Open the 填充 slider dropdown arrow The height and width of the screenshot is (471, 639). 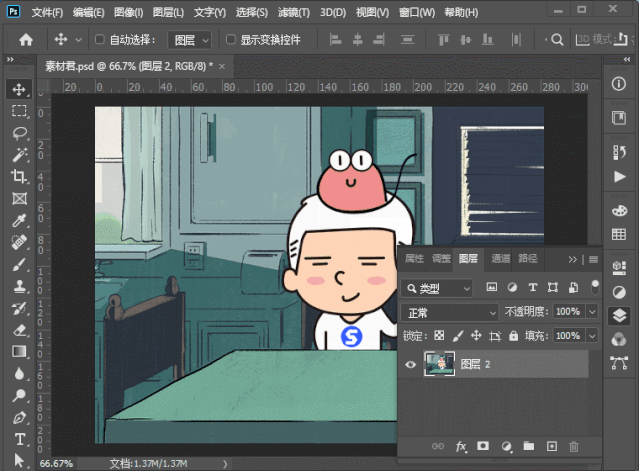[x=592, y=336]
